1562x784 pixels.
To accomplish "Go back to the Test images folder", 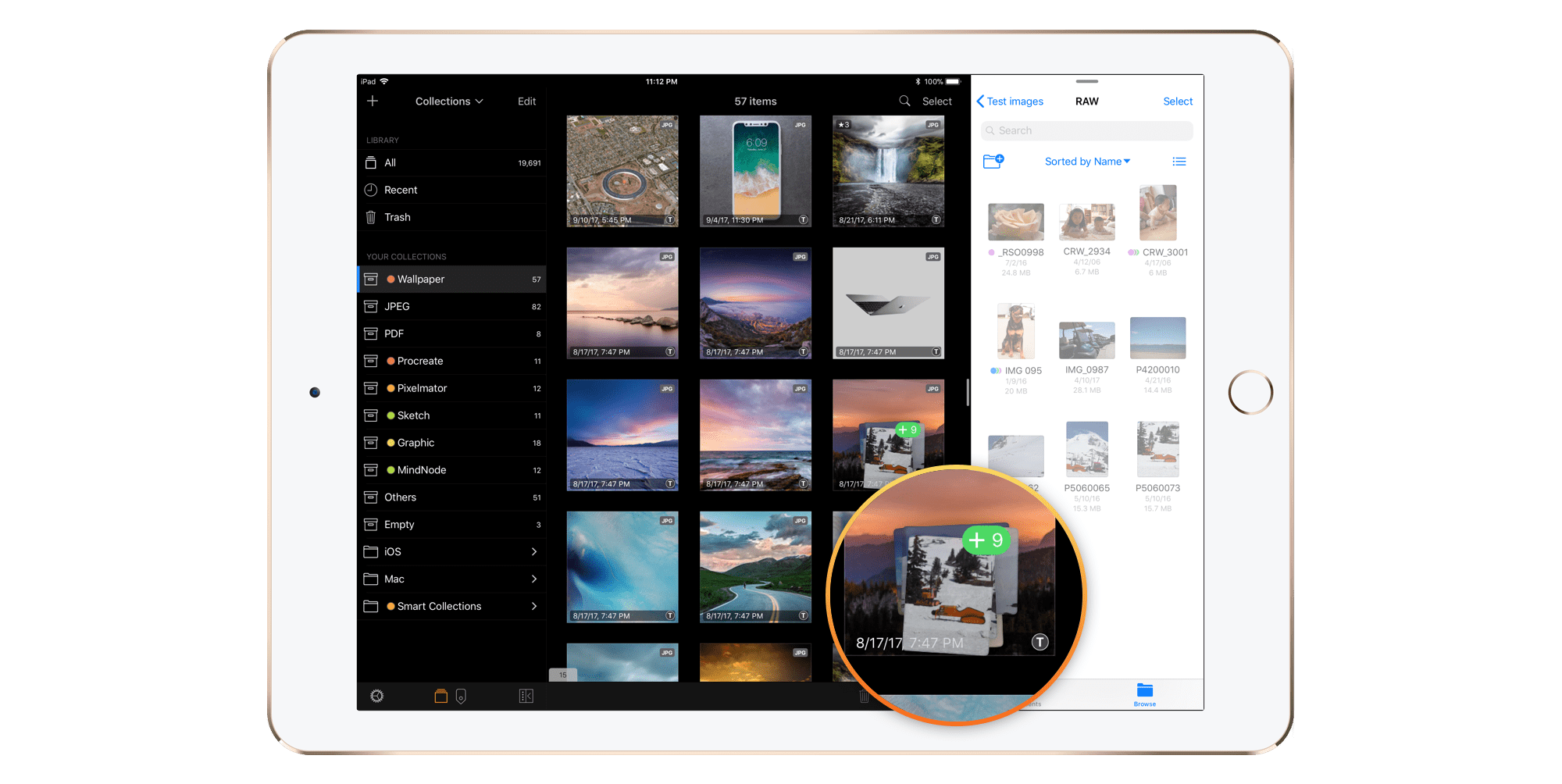I will (1011, 101).
